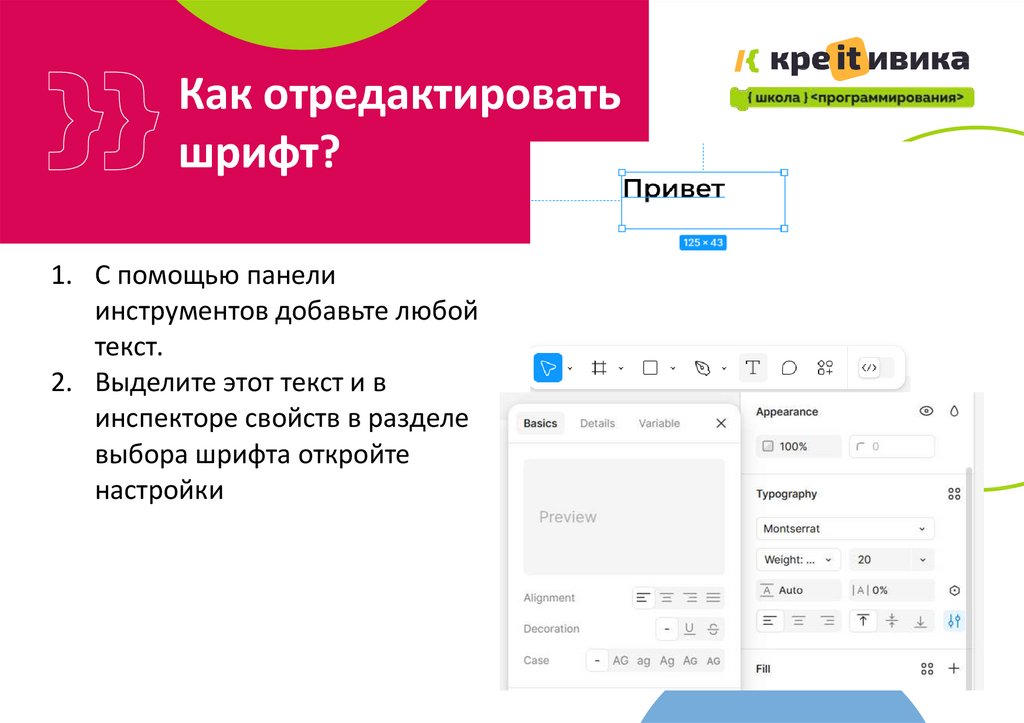Open the font Weight dropdown
1024x723 pixels.
[797, 558]
